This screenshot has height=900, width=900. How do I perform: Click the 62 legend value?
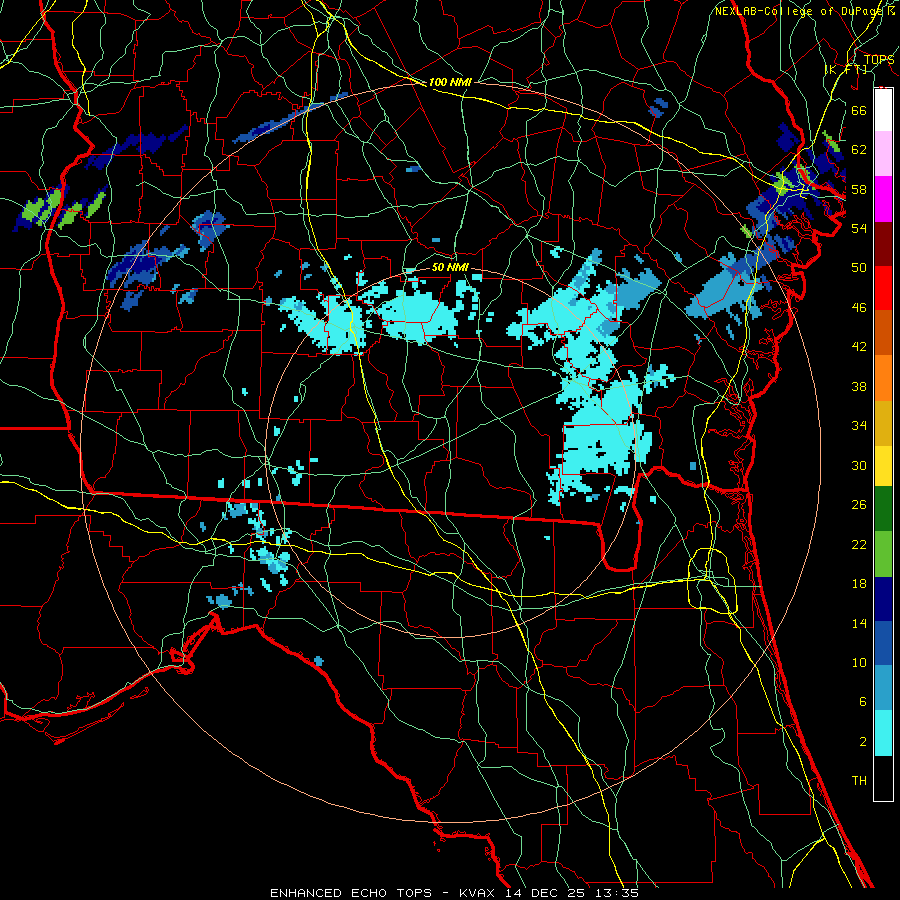[859, 149]
